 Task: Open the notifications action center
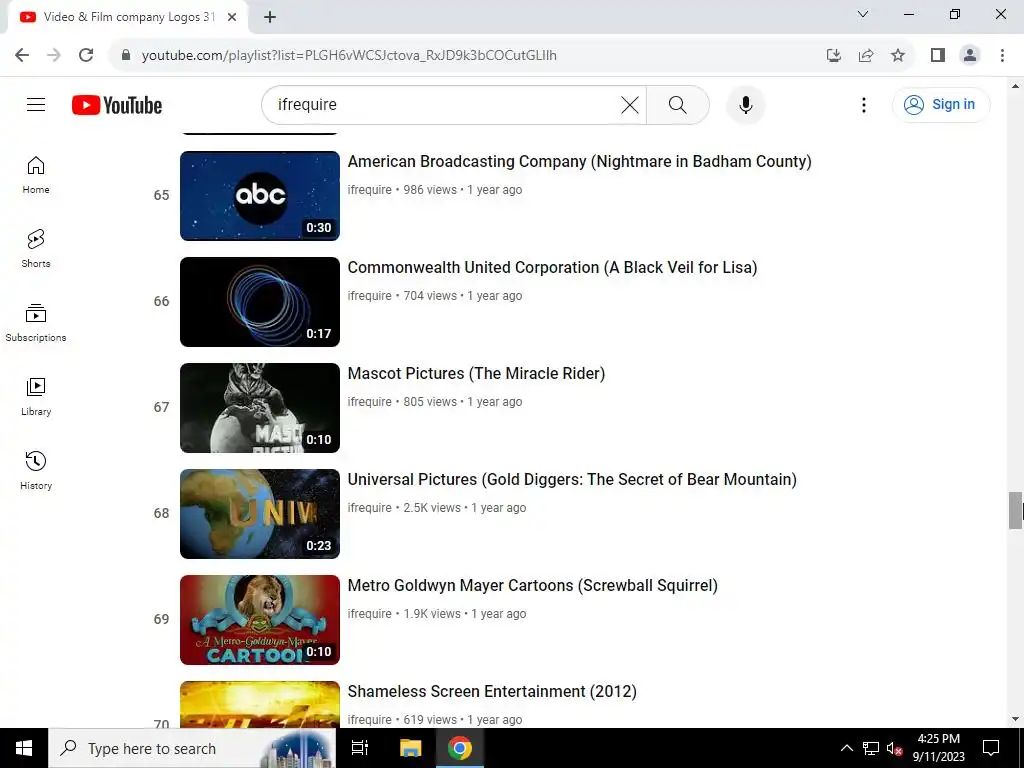991,748
